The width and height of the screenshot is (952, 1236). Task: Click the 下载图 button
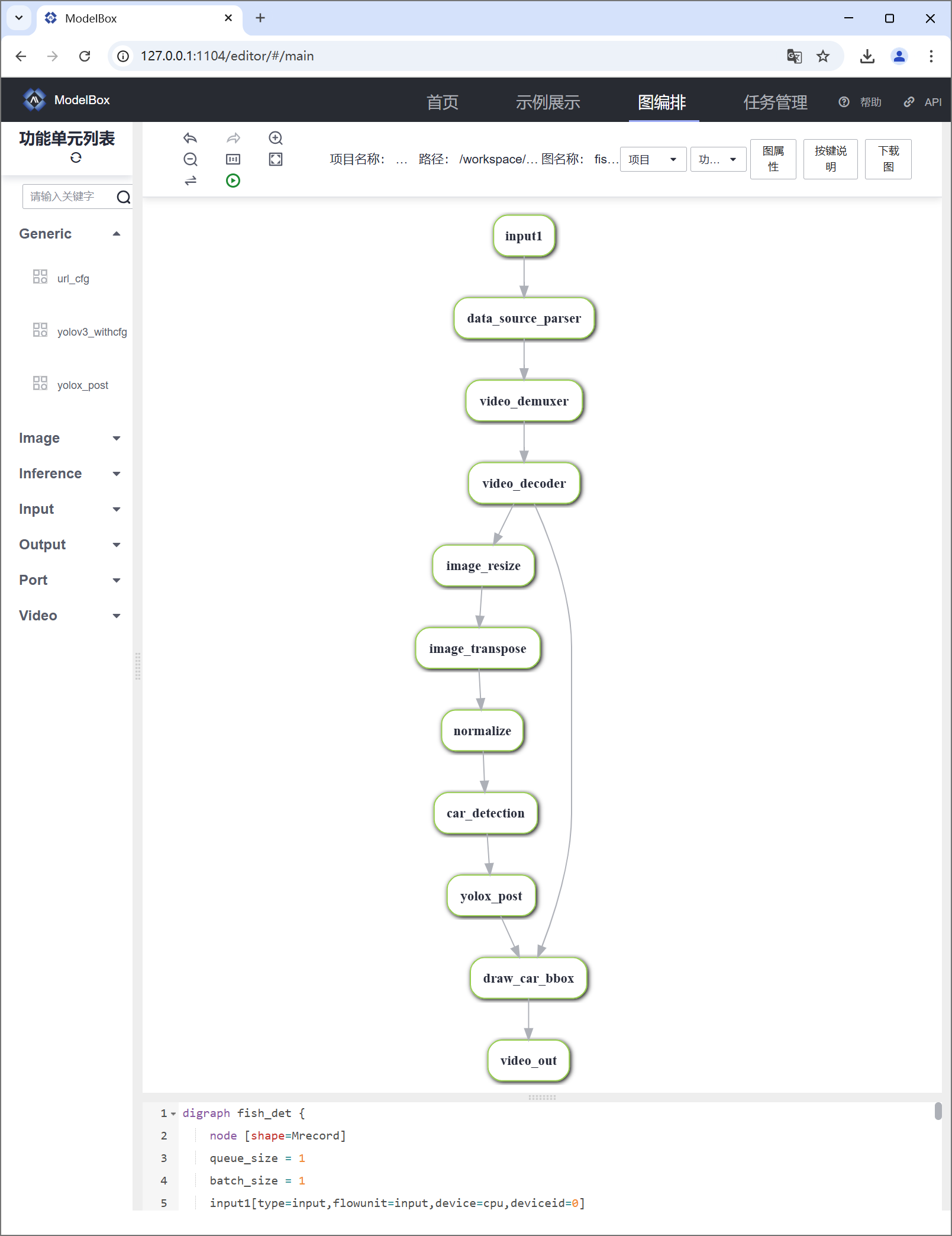[x=888, y=159]
